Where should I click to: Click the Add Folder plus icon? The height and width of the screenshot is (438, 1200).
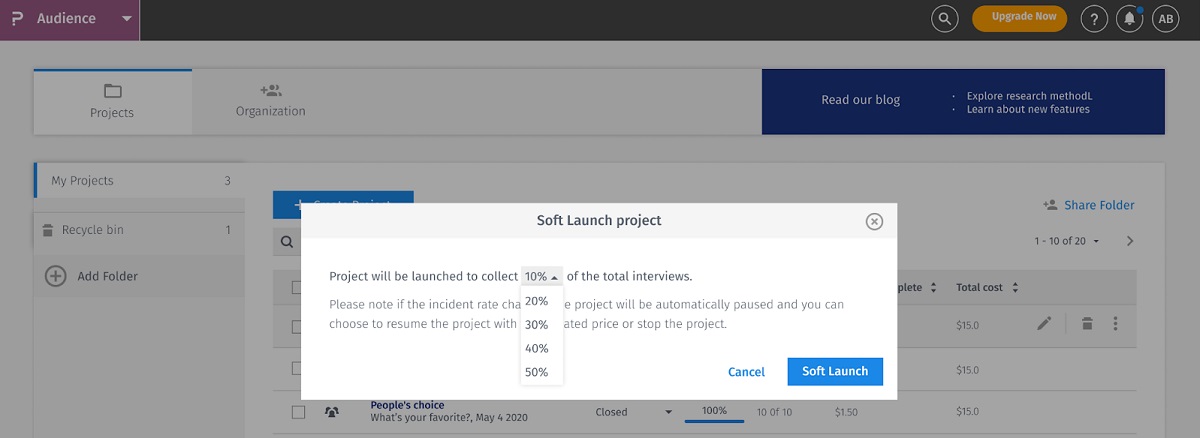coord(56,276)
